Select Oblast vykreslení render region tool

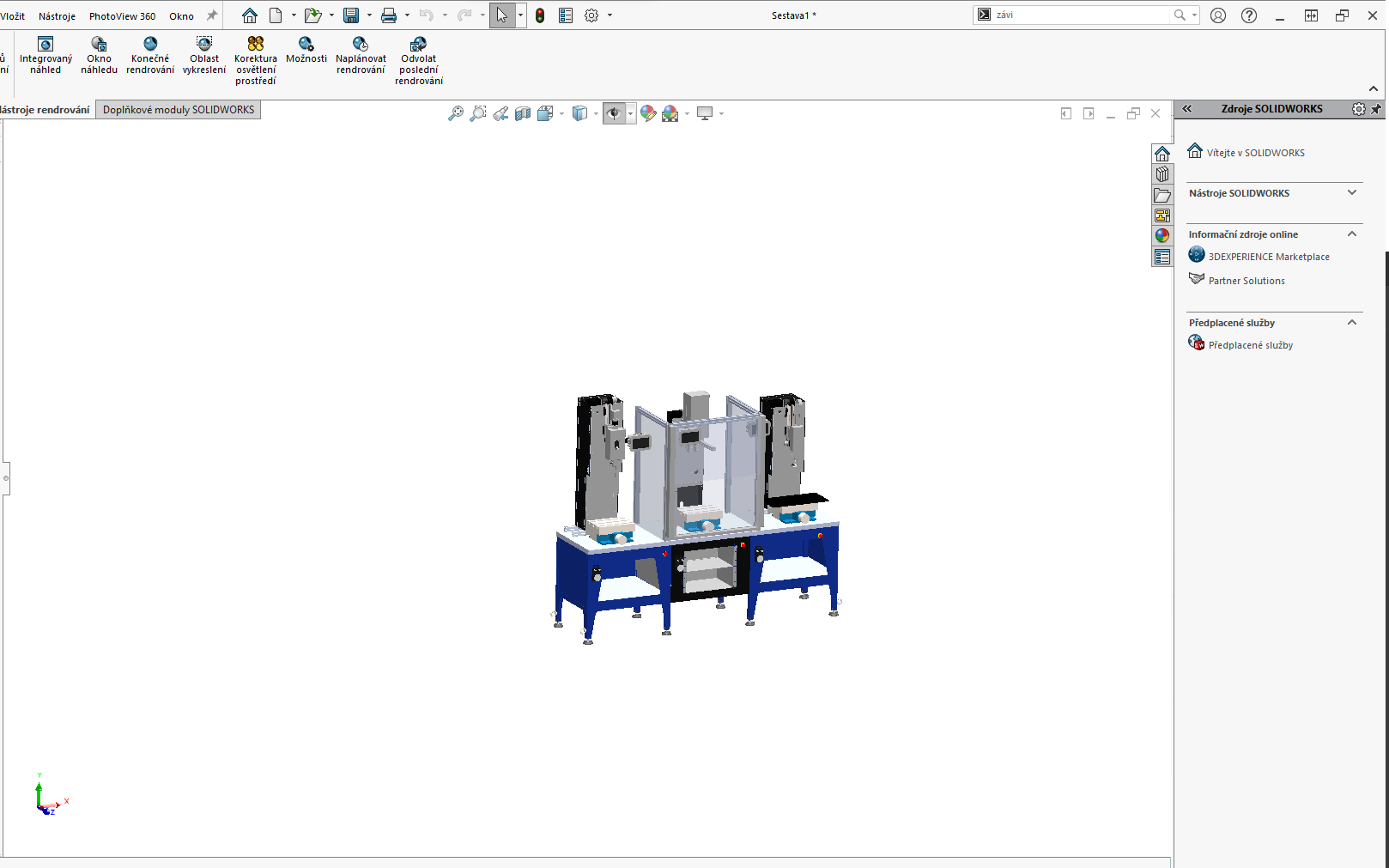tap(204, 56)
